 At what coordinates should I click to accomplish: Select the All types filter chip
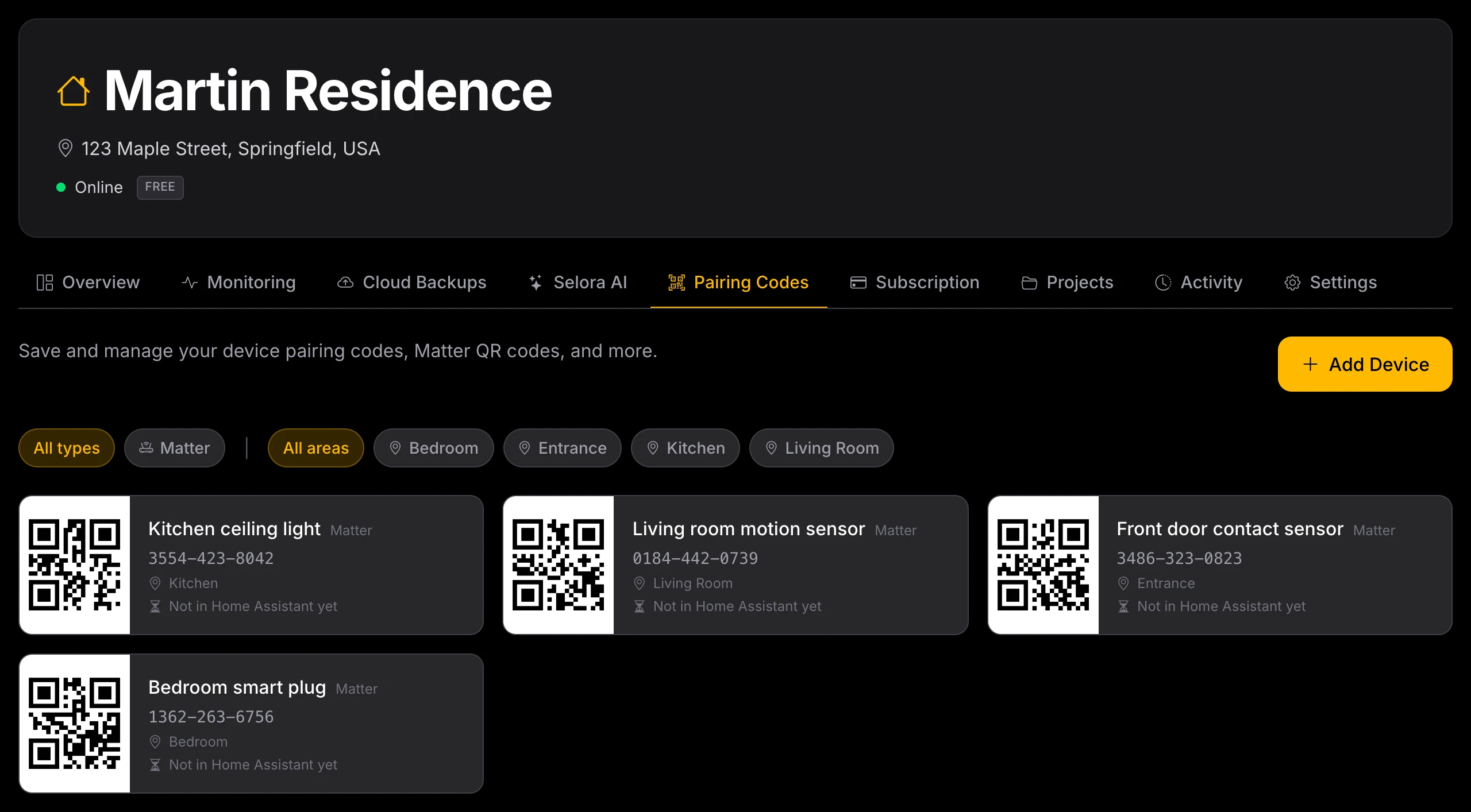(x=67, y=448)
